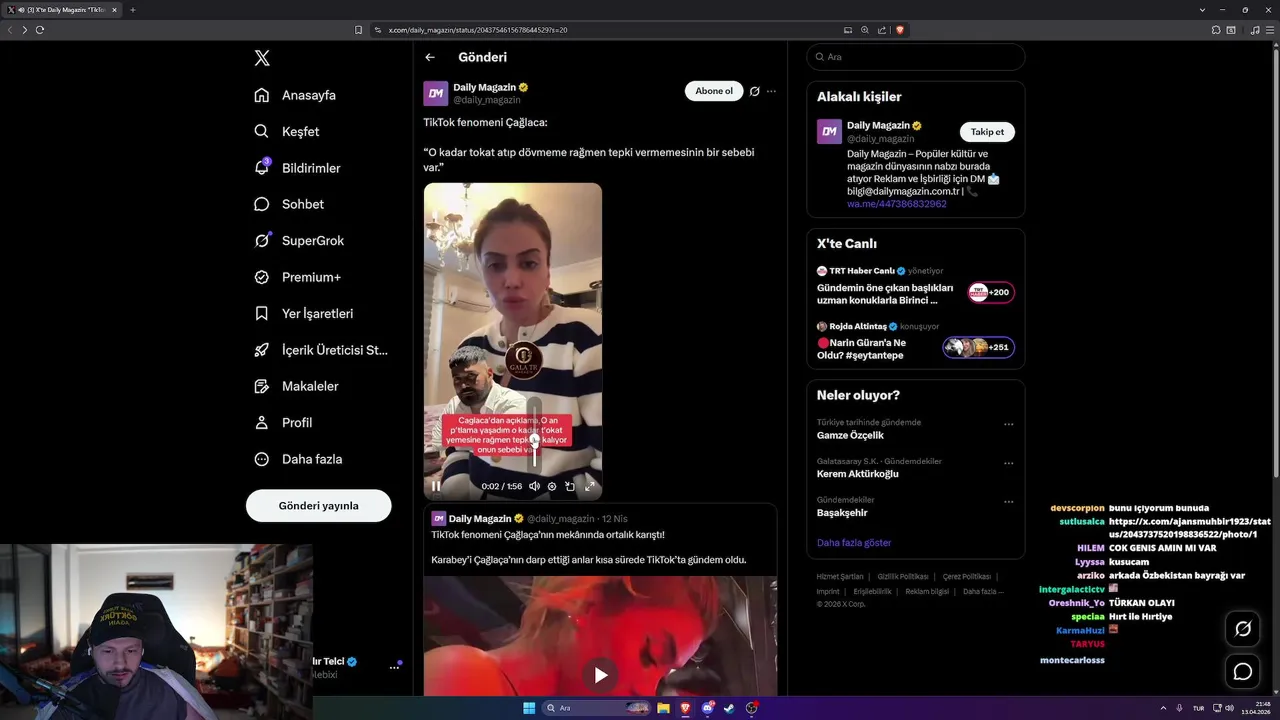Go to Profil page
This screenshot has width=1280, height=720.
[283, 423]
